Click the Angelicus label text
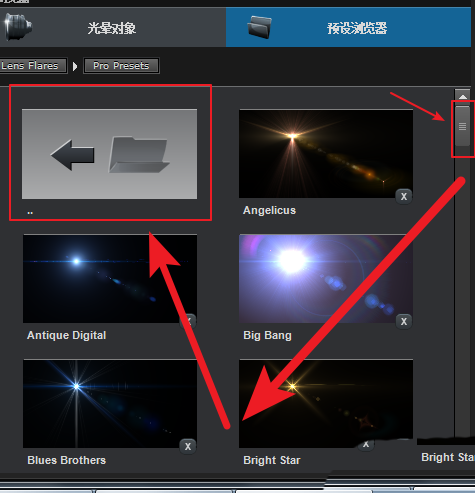The height and width of the screenshot is (493, 475). [x=269, y=210]
